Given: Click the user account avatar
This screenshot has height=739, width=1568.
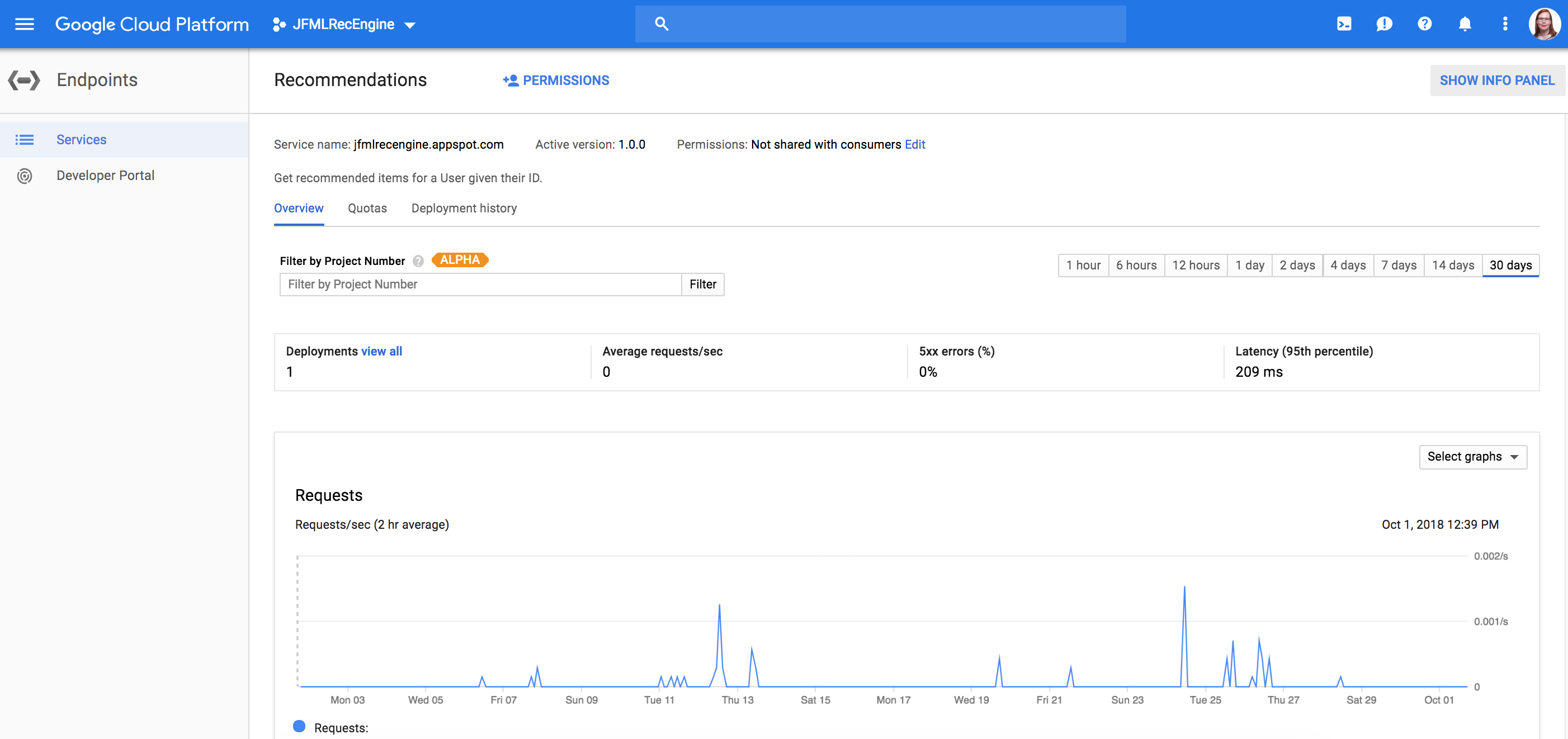Looking at the screenshot, I should (1545, 25).
